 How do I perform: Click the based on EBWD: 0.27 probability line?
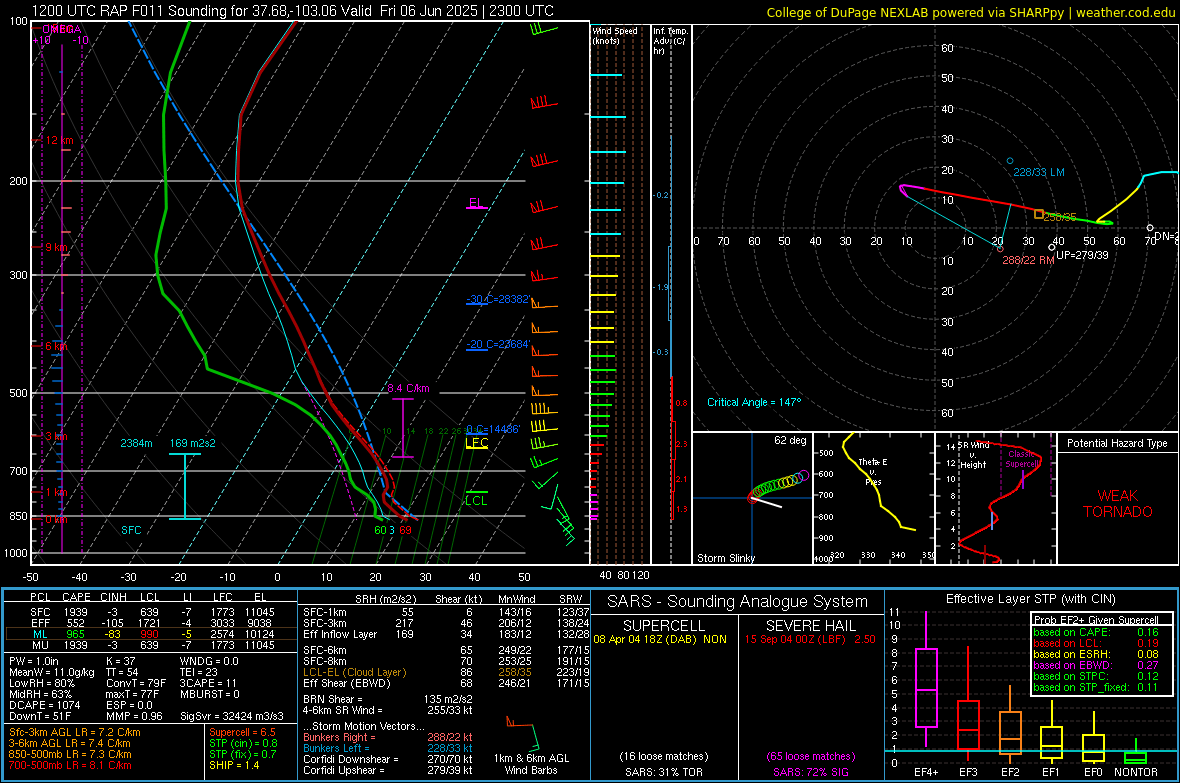point(1096,666)
